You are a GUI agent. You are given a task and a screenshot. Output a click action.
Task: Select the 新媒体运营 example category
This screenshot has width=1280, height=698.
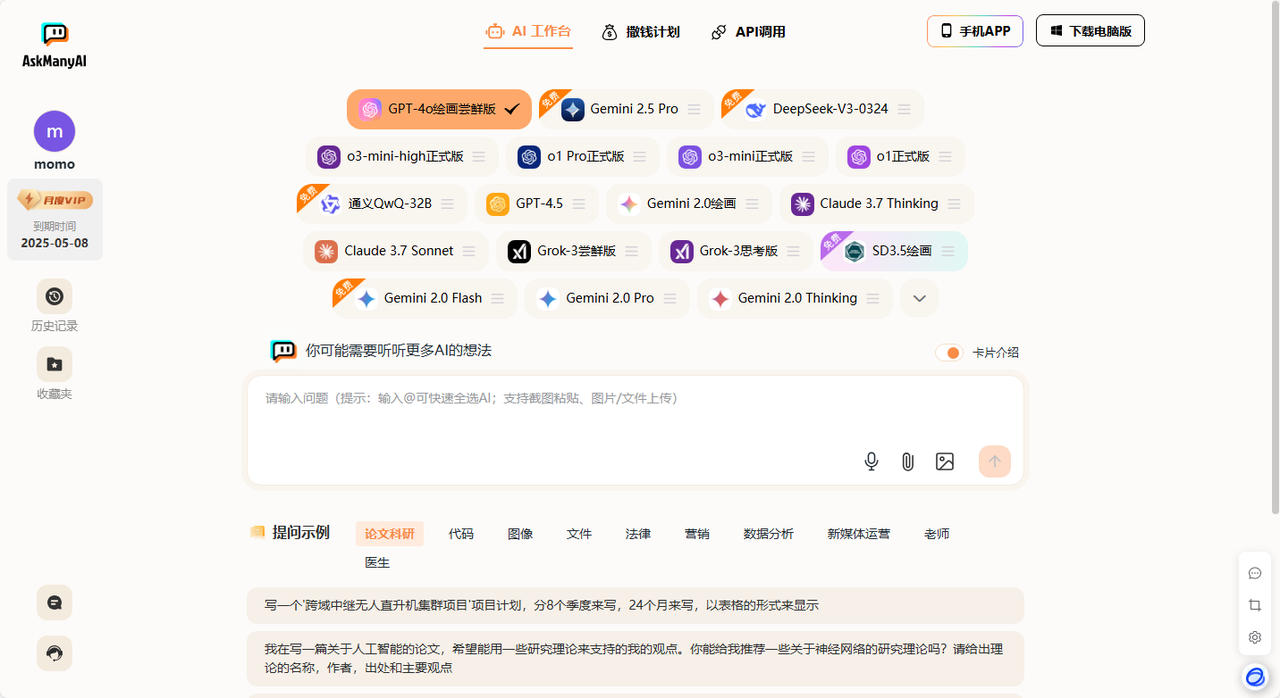[x=859, y=534]
